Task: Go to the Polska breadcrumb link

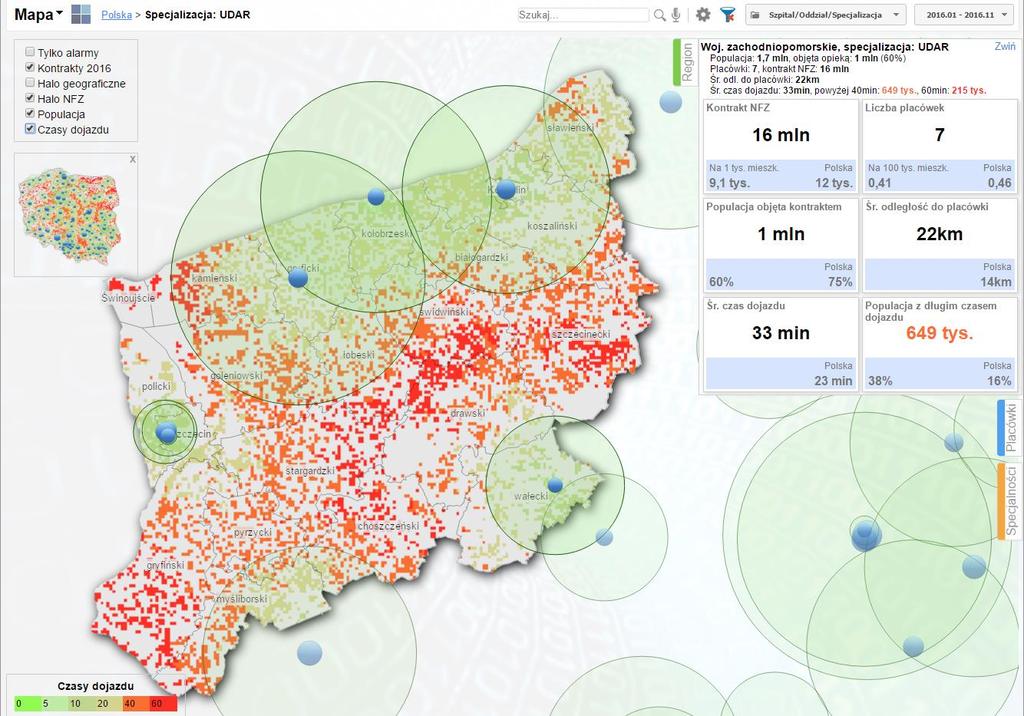Action: tap(116, 14)
